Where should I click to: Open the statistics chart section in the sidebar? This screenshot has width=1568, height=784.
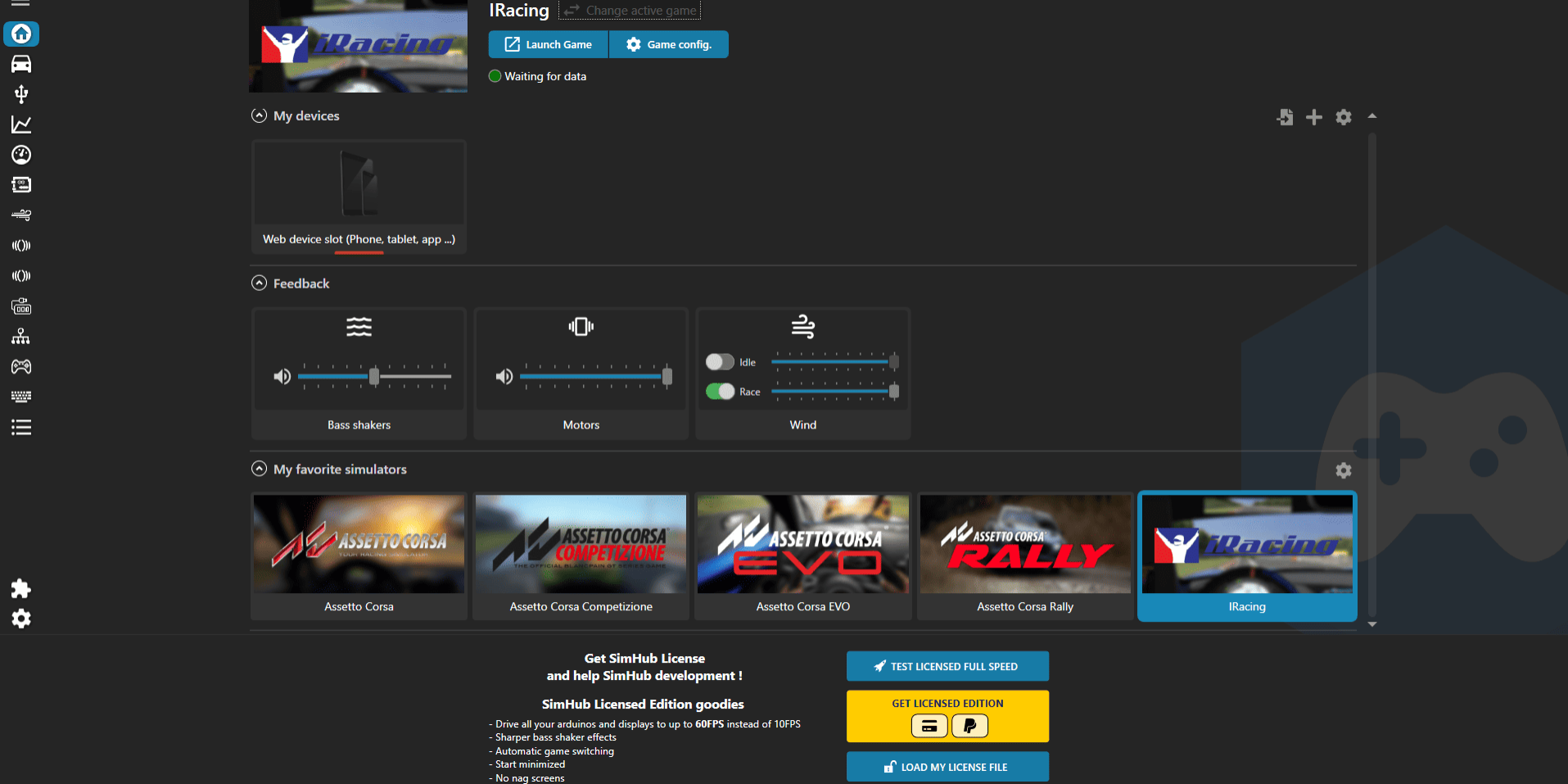pyautogui.click(x=20, y=124)
